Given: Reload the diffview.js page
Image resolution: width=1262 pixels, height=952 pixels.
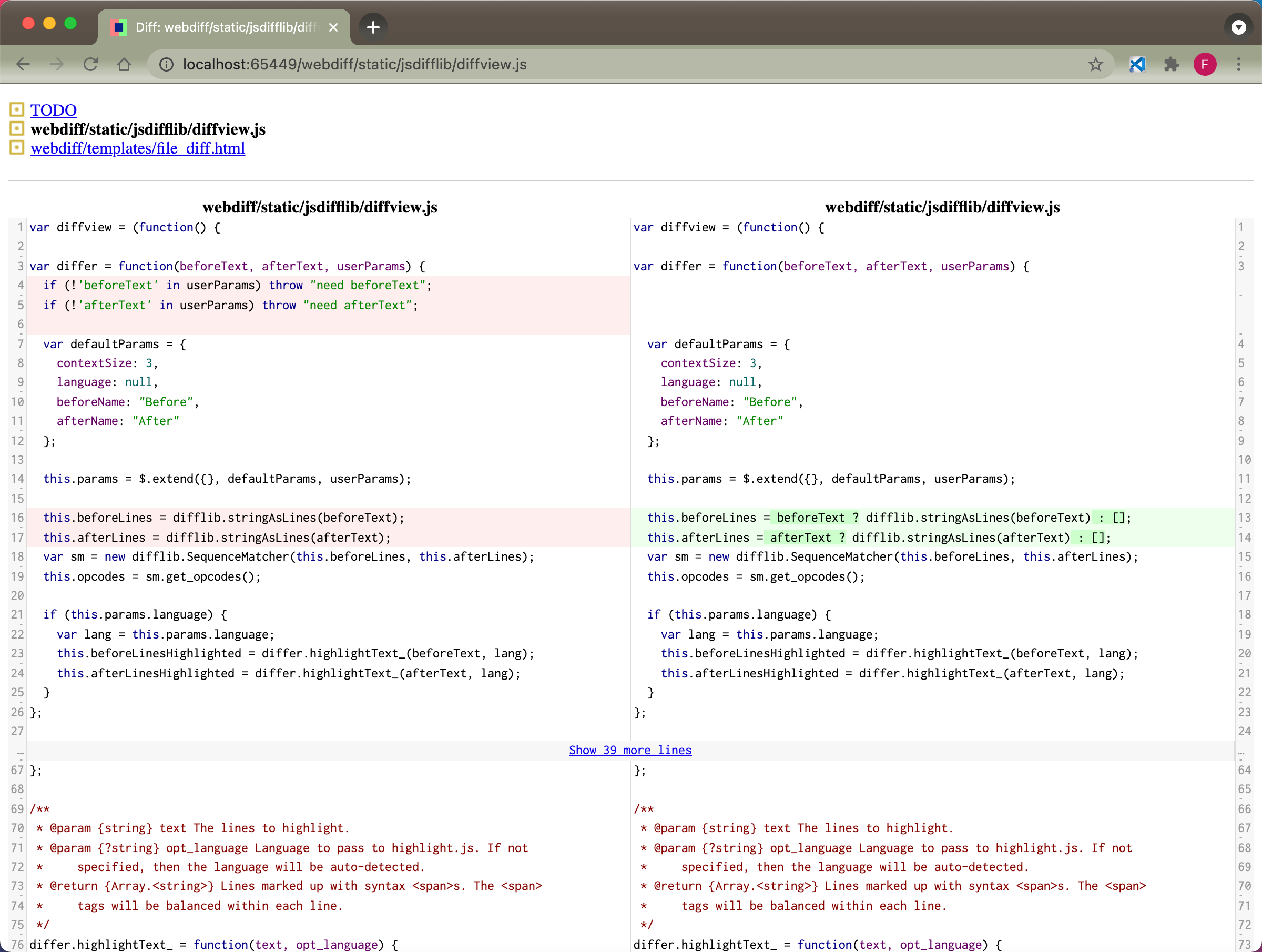Looking at the screenshot, I should tap(91, 64).
